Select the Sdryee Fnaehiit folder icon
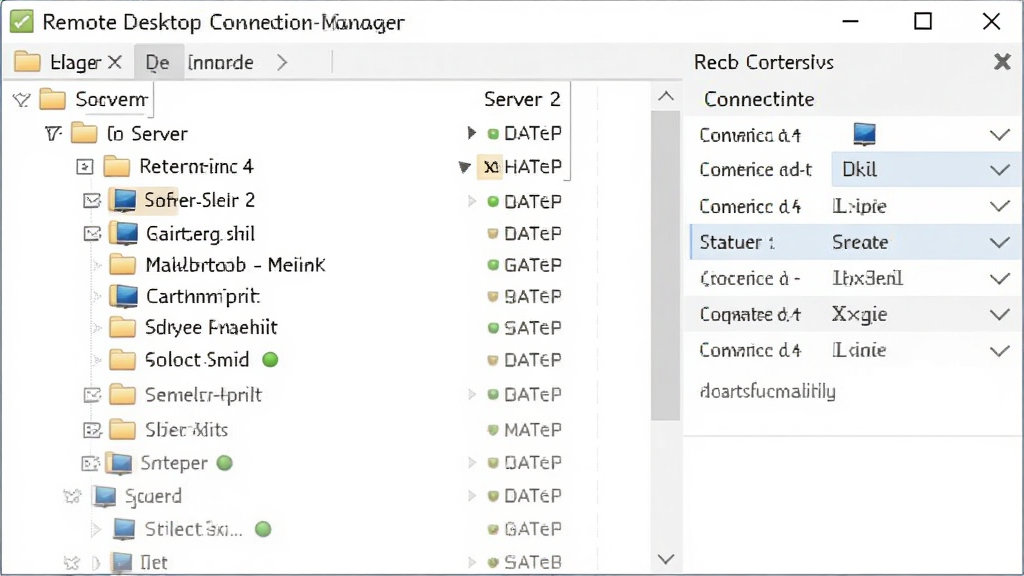Screen dimensions: 1024x576 (x=122, y=327)
